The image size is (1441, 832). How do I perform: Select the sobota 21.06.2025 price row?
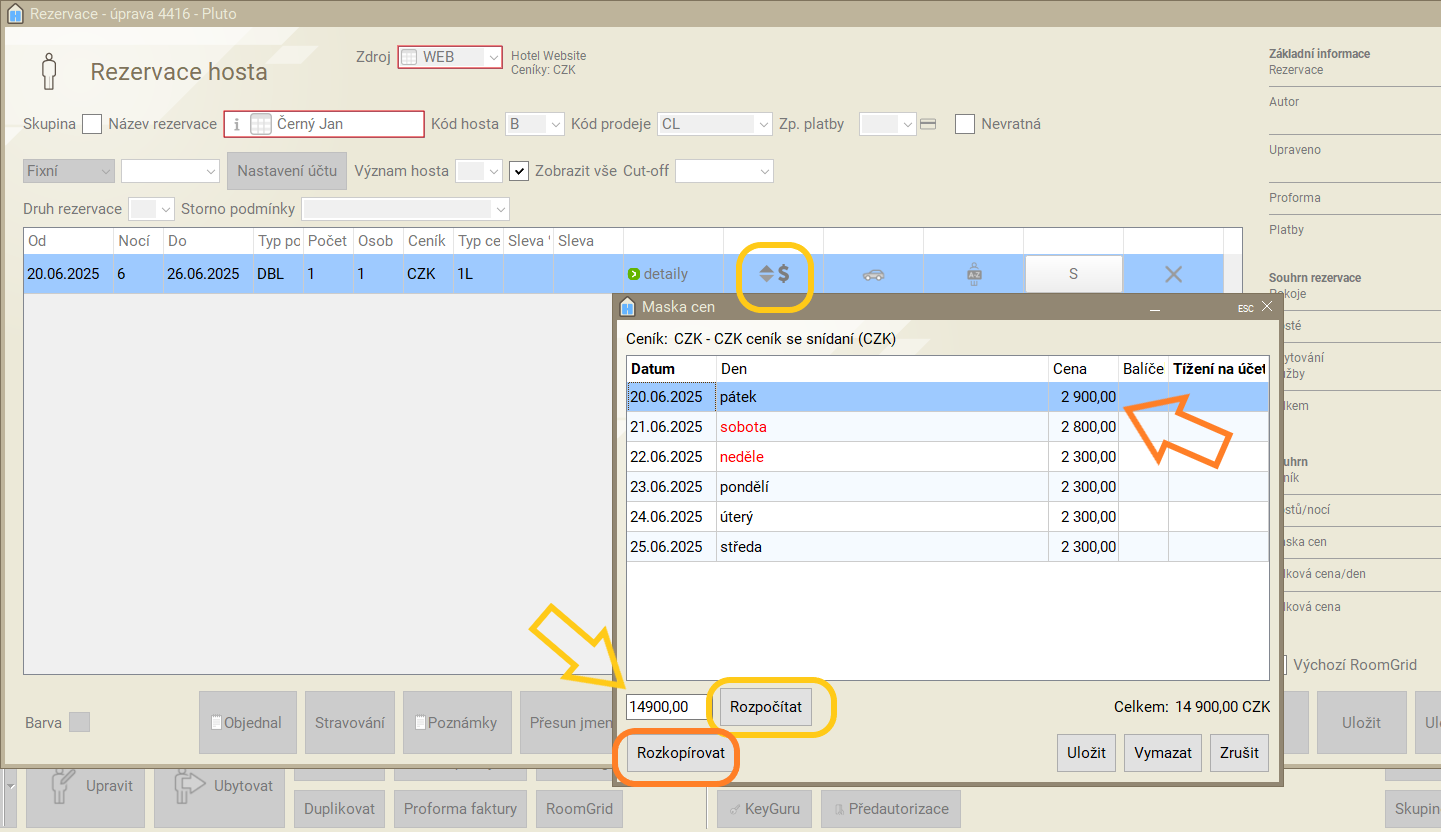870,427
